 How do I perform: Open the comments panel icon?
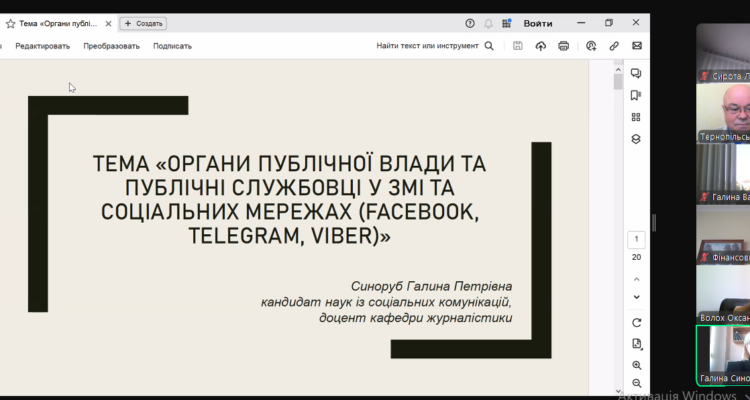coord(636,73)
